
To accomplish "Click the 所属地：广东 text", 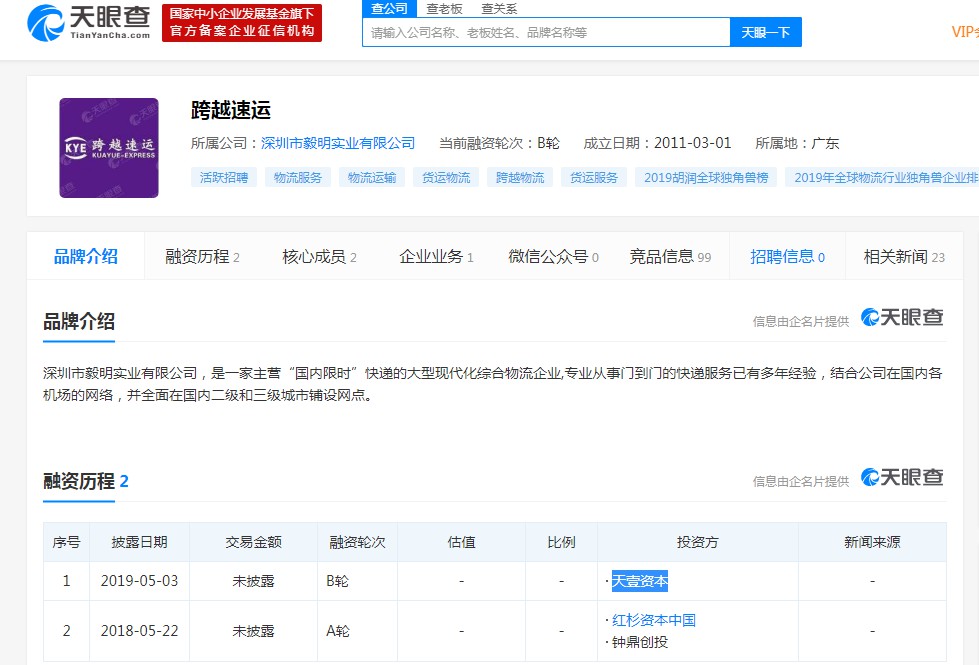I will 797,143.
